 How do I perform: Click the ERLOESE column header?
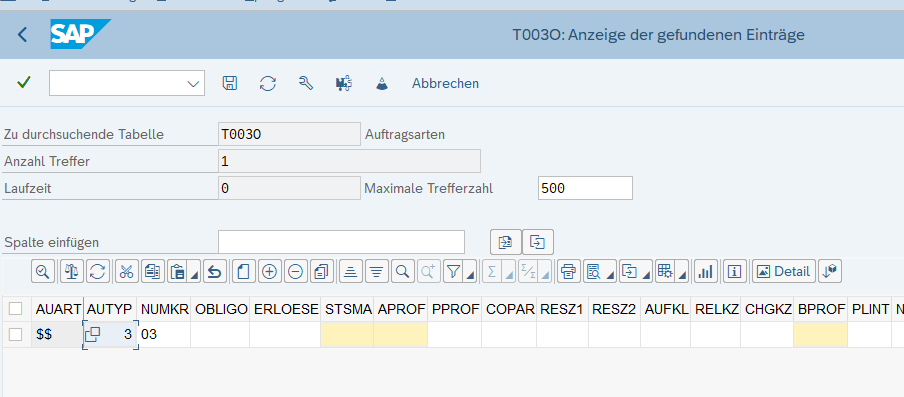pos(286,309)
